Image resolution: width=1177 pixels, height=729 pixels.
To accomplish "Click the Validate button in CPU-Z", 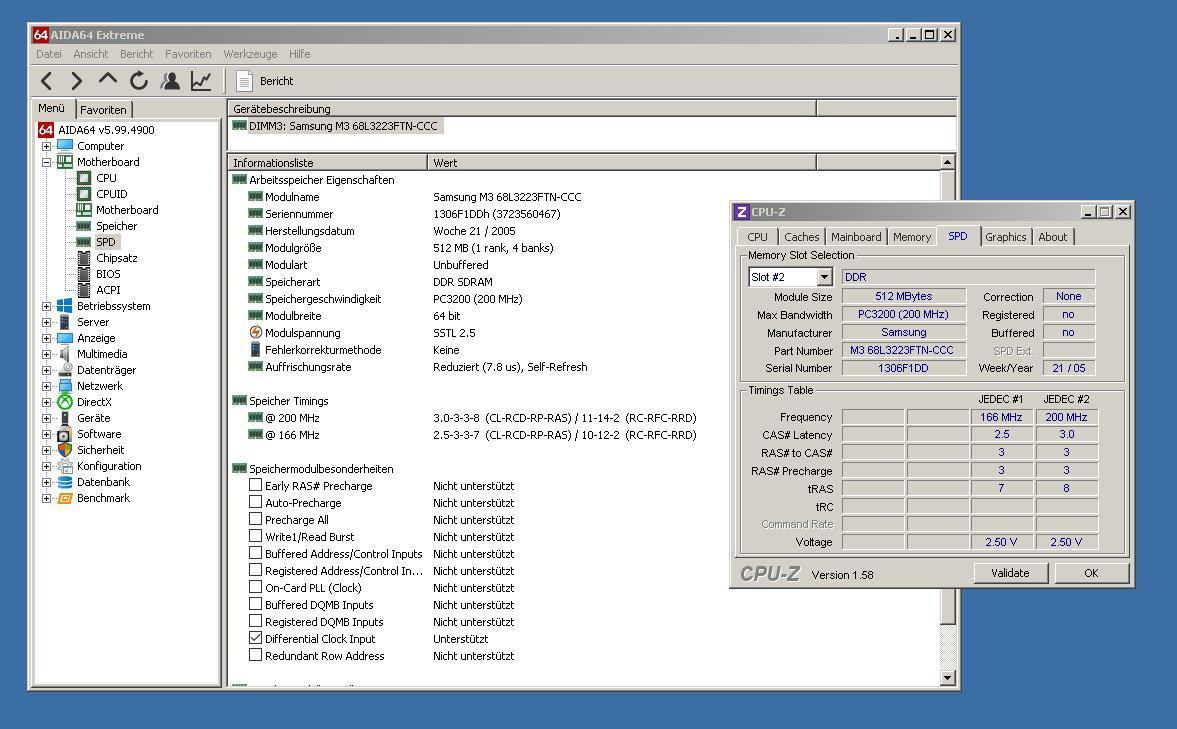I will click(1010, 573).
